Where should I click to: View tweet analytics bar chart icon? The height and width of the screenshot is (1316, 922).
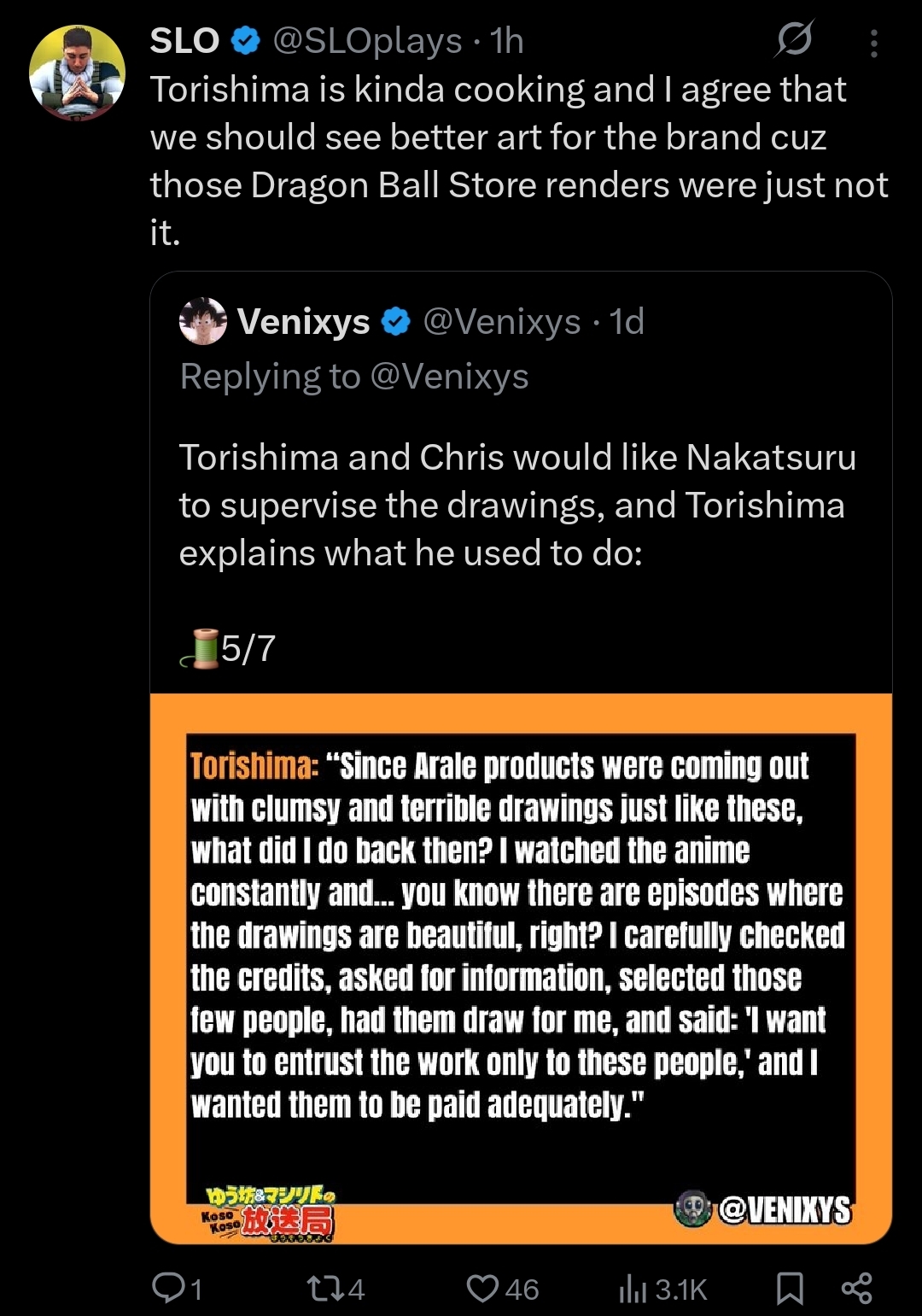pyautogui.click(x=633, y=1288)
